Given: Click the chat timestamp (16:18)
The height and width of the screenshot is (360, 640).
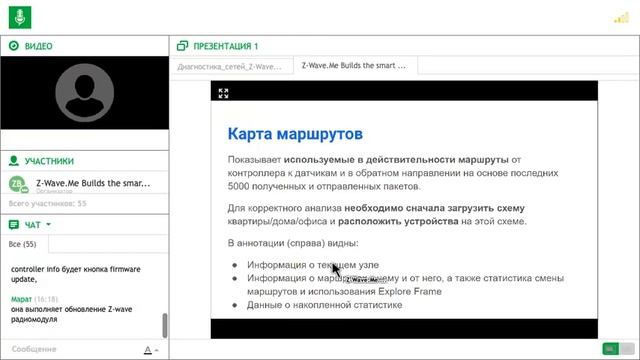Looking at the screenshot, I should pyautogui.click(x=46, y=299).
